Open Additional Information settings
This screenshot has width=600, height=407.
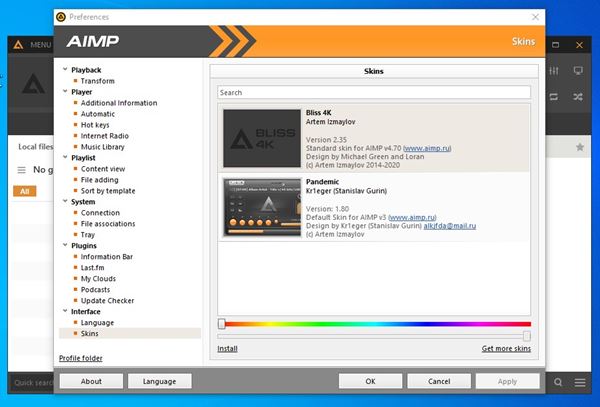[x=119, y=103]
